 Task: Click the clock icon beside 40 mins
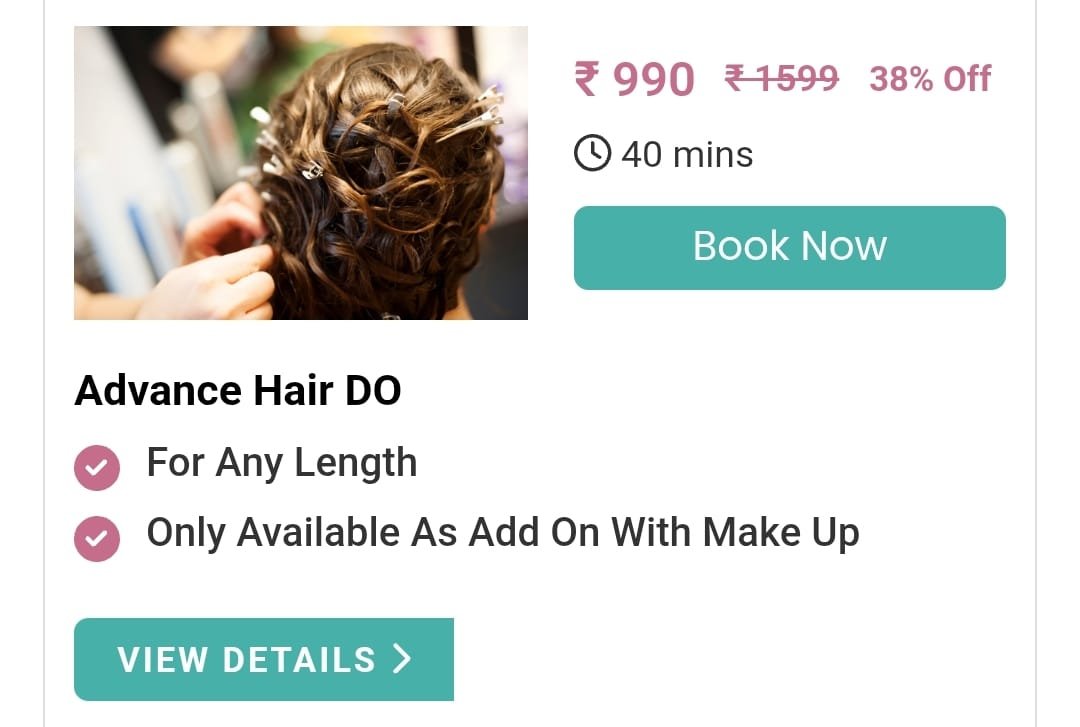tap(592, 153)
